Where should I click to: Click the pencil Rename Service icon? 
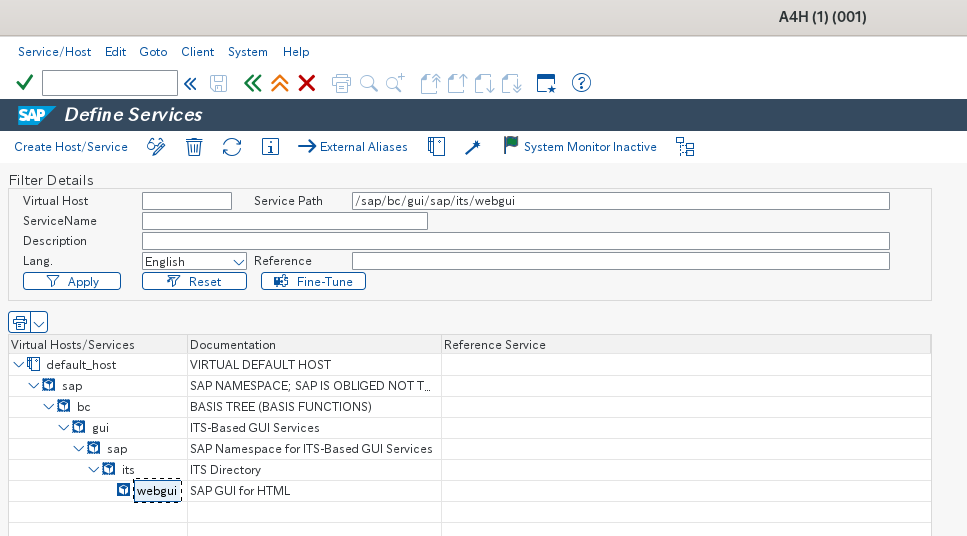tap(156, 147)
